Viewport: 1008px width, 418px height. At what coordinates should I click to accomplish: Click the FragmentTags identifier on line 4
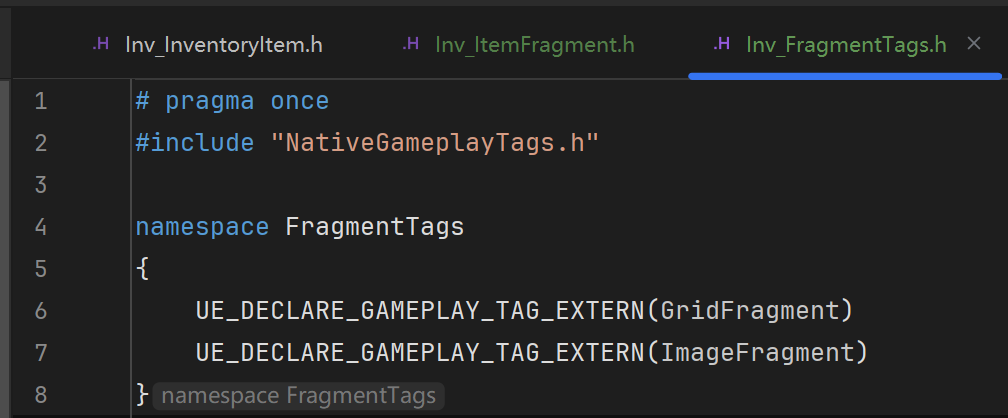click(x=375, y=227)
